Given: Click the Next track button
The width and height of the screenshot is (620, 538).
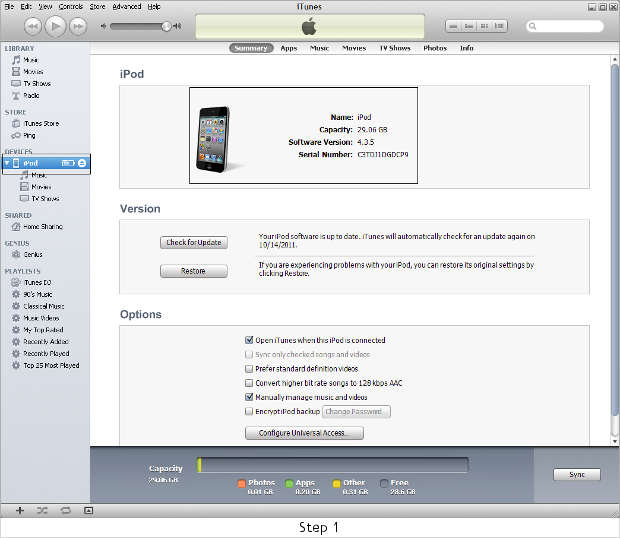Looking at the screenshot, I should pos(78,26).
